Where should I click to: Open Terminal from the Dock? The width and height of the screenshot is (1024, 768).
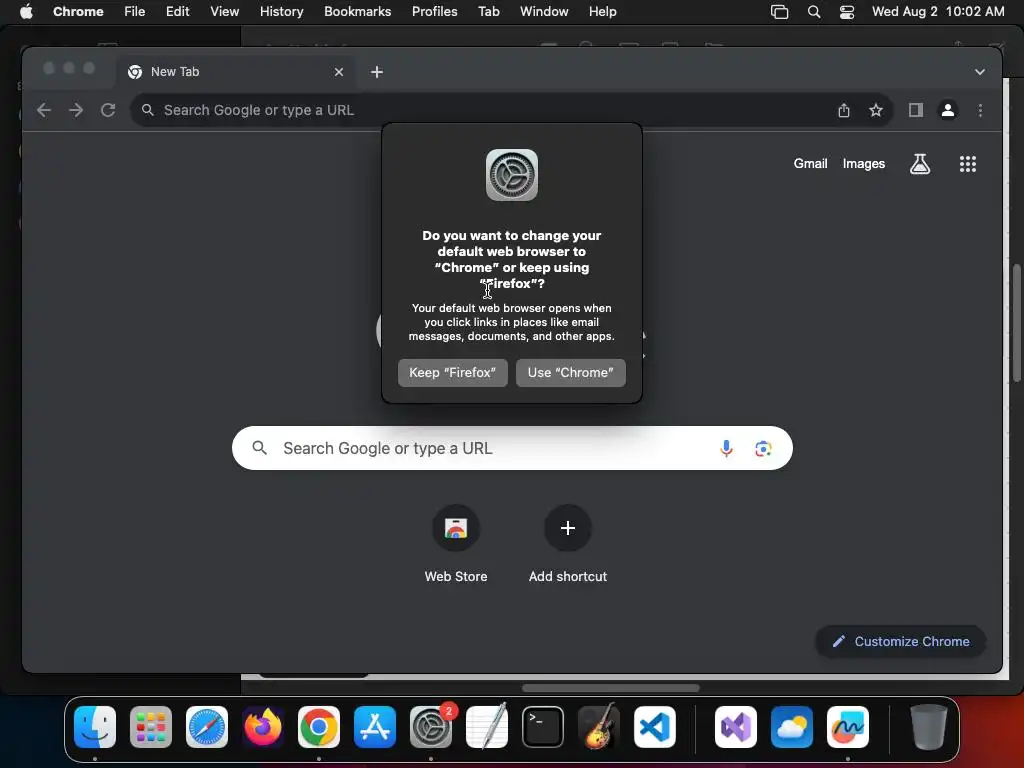click(x=543, y=727)
